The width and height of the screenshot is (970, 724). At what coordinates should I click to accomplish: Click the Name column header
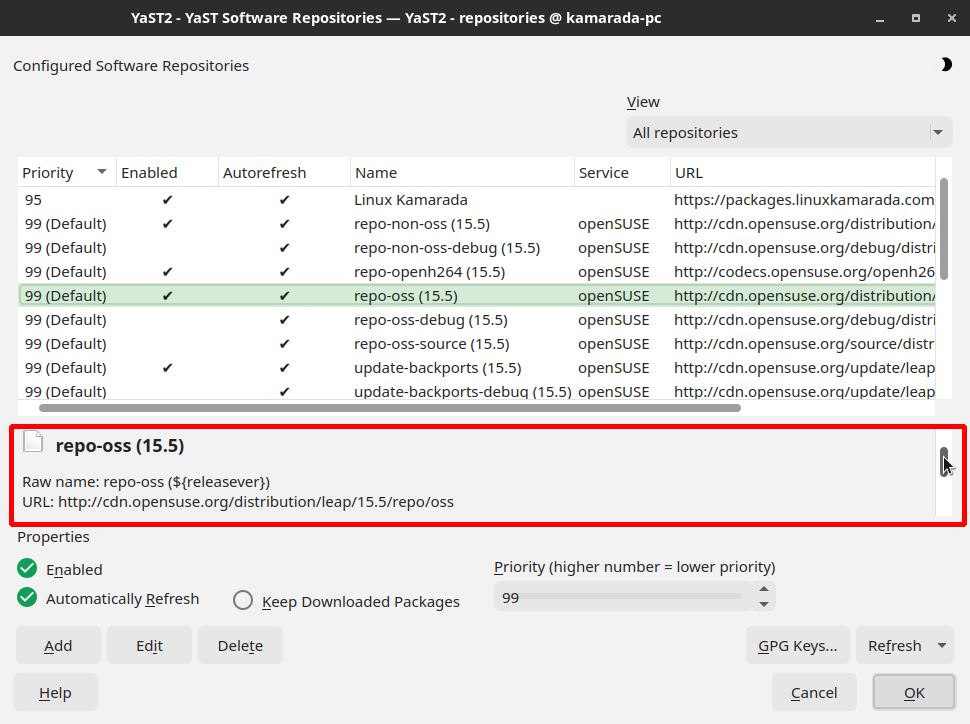(x=462, y=173)
